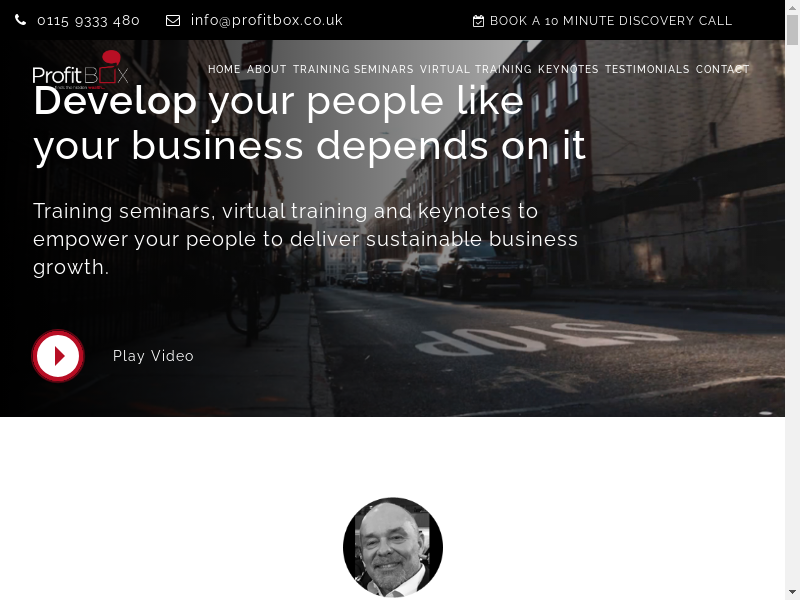This screenshot has width=800, height=600.
Task: Click the ProfitBox logo
Action: point(80,70)
